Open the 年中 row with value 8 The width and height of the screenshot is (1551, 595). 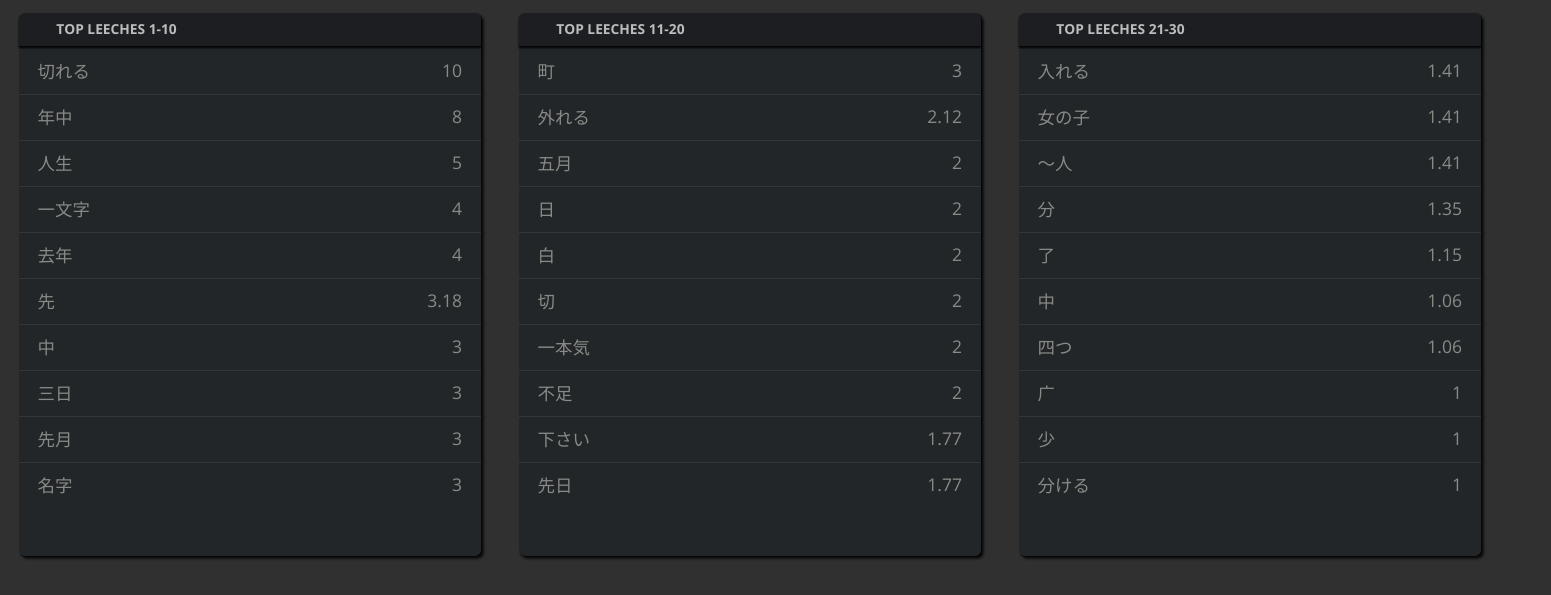point(250,118)
